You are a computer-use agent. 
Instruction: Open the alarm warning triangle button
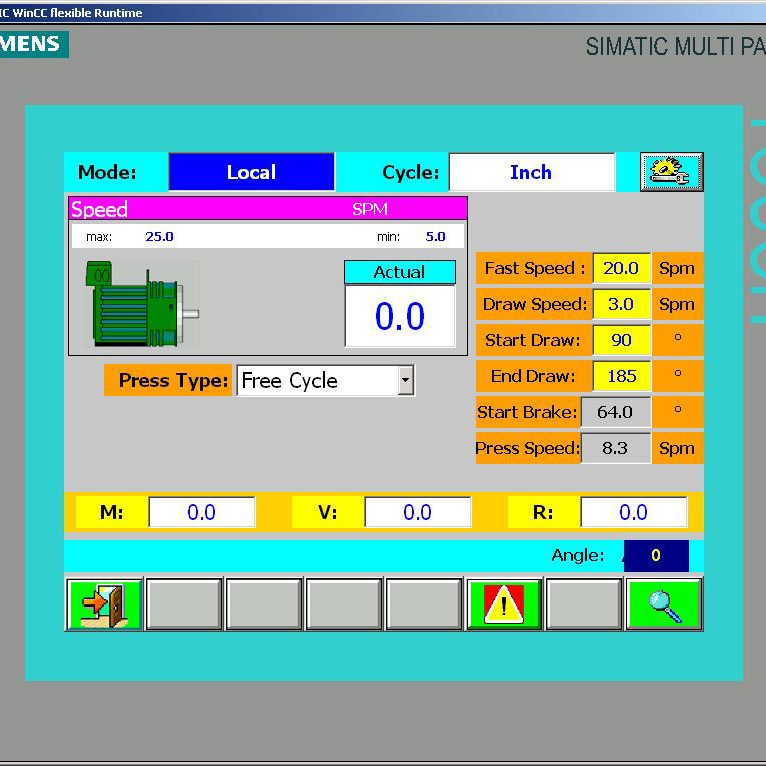point(504,604)
